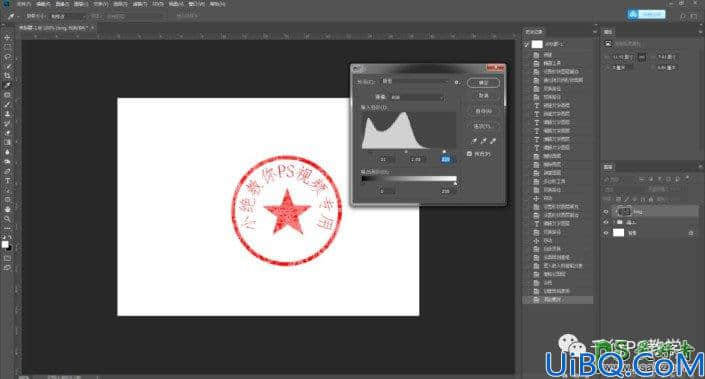The image size is (705, 379).
Task: Select the Dodge tool
Action: click(7, 161)
